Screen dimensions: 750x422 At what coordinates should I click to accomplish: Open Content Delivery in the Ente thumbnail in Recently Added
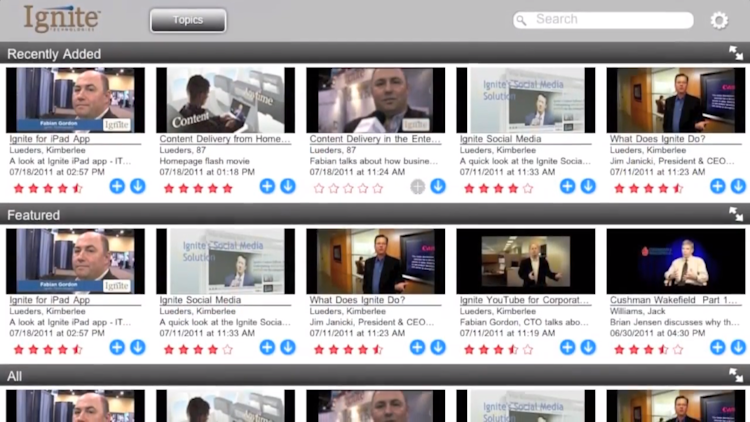[376, 100]
